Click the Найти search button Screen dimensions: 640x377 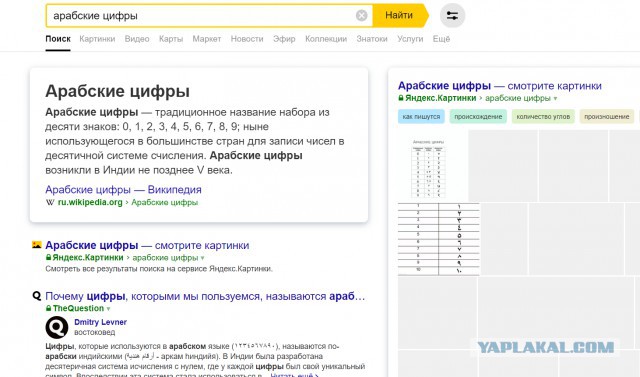pos(400,16)
